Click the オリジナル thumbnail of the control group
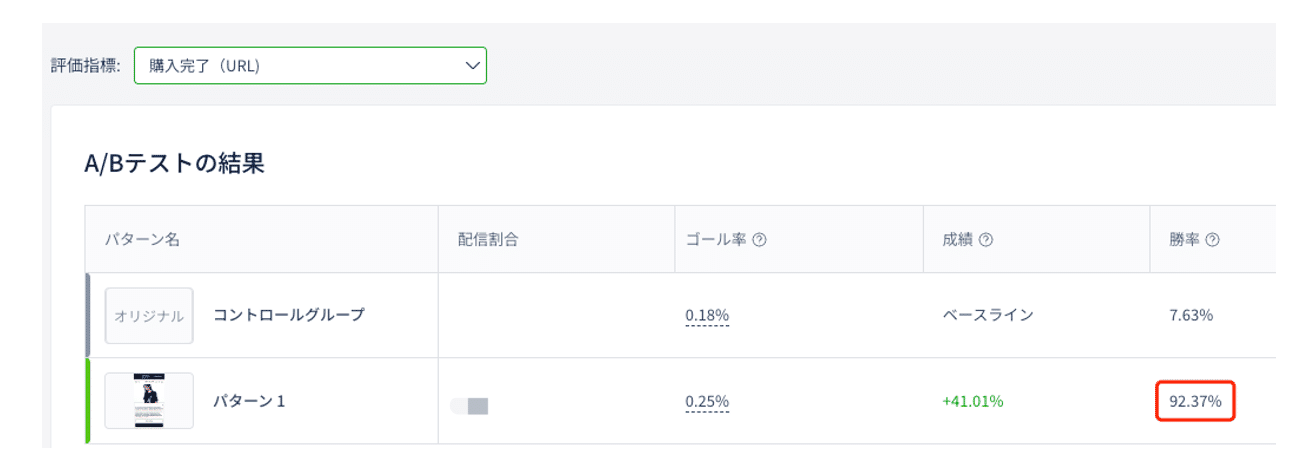 click(x=149, y=316)
